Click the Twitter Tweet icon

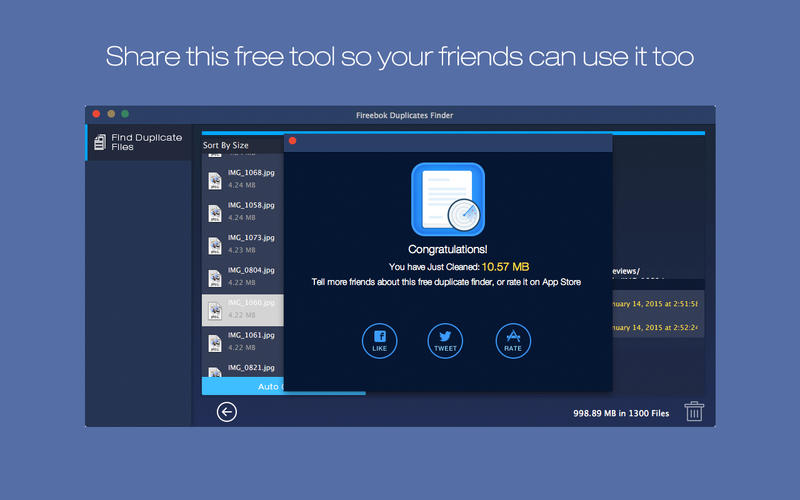point(445,340)
